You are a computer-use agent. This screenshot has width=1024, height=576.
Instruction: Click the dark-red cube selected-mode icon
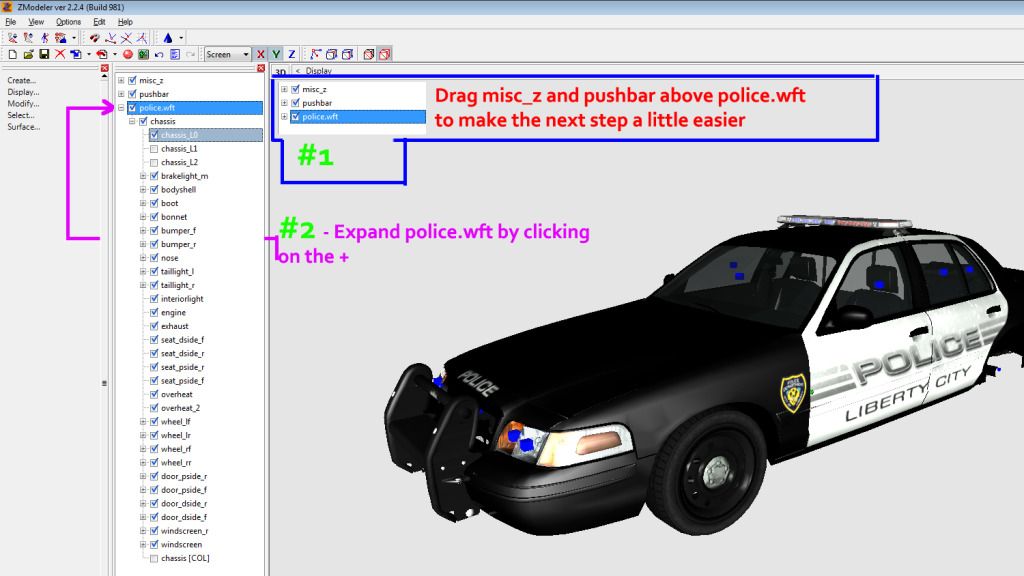(x=369, y=54)
